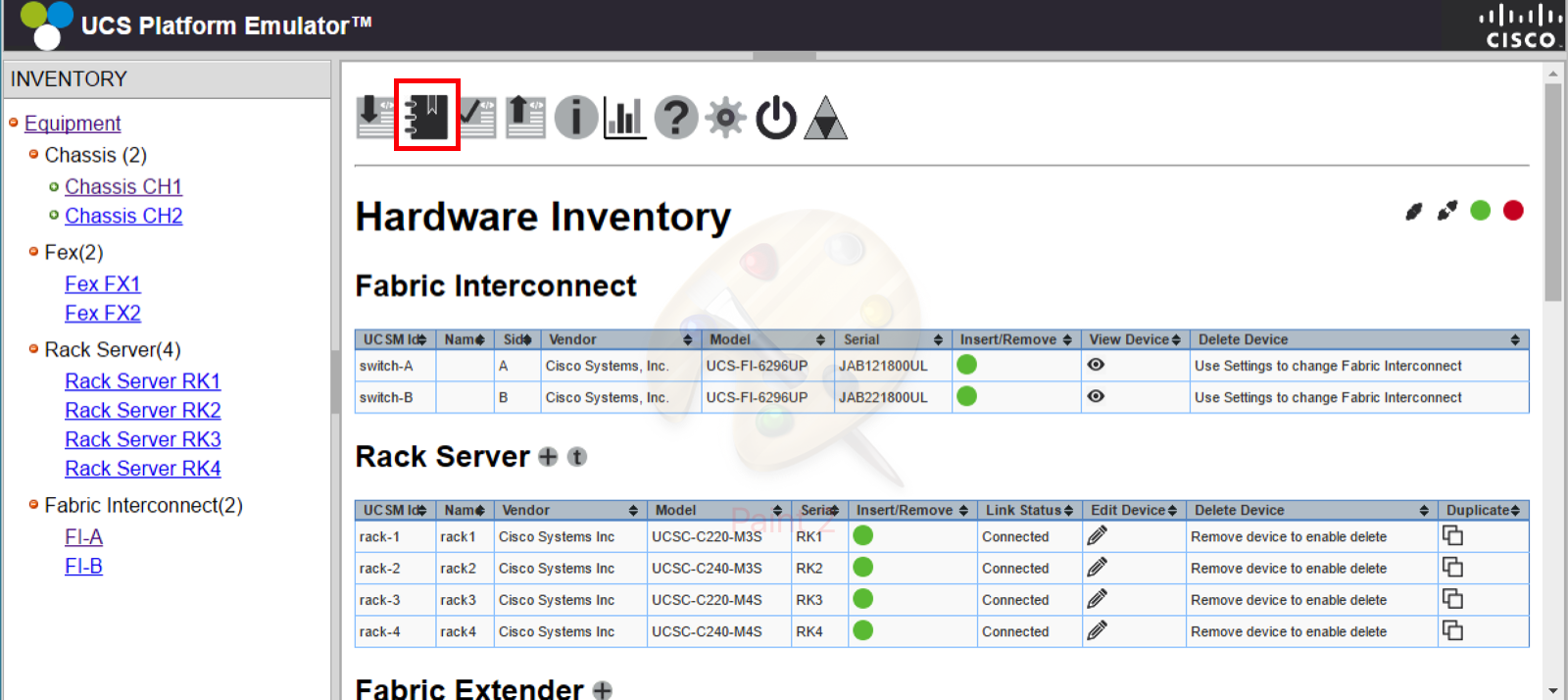Collapse the Fex(2) tree node
Image resolution: width=1568 pixels, height=700 pixels.
click(x=34, y=251)
